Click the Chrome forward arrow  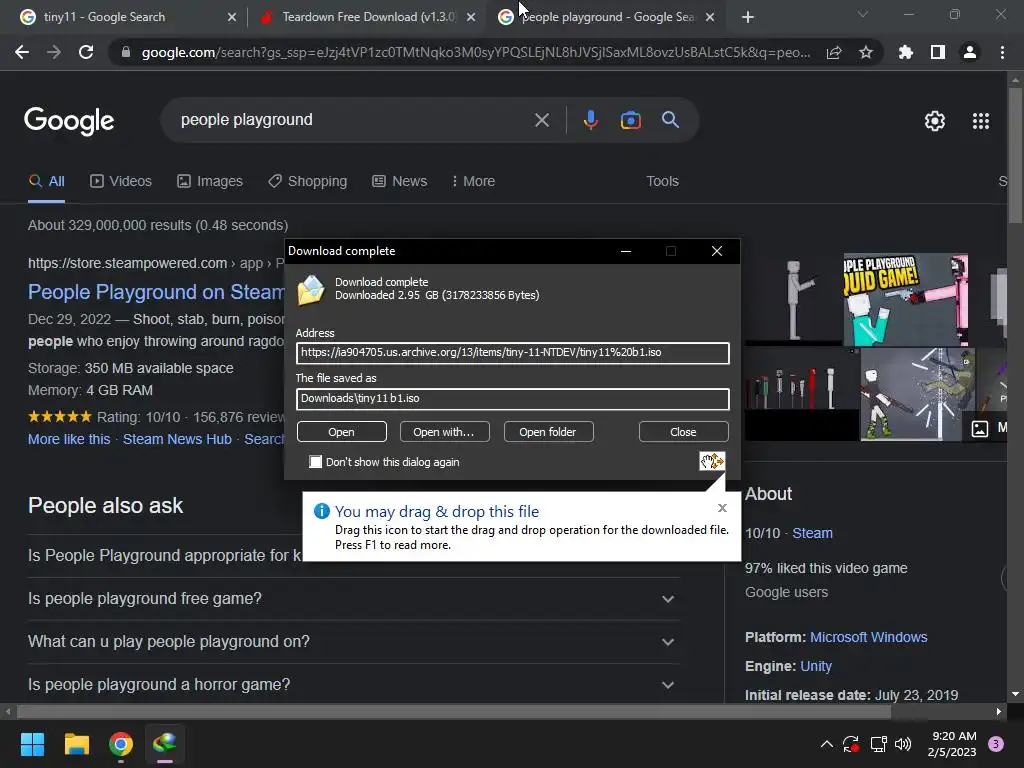[x=54, y=52]
